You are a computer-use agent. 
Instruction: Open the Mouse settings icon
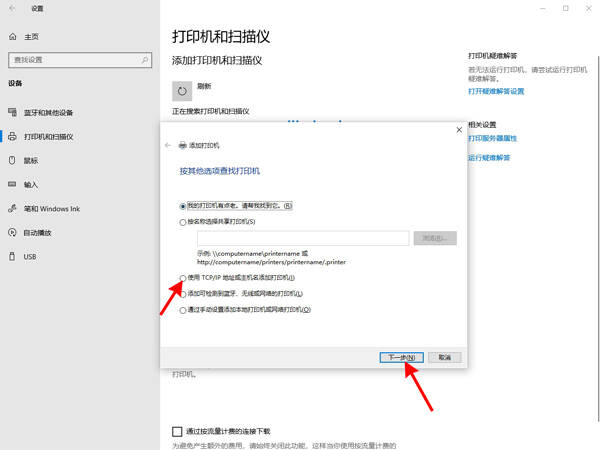click(12, 160)
